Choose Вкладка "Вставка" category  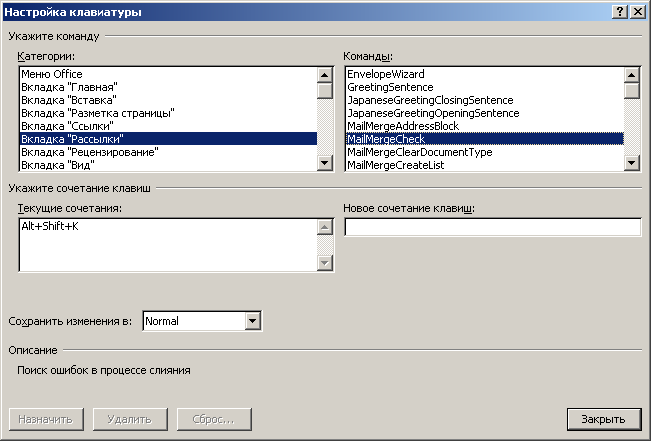(69, 100)
